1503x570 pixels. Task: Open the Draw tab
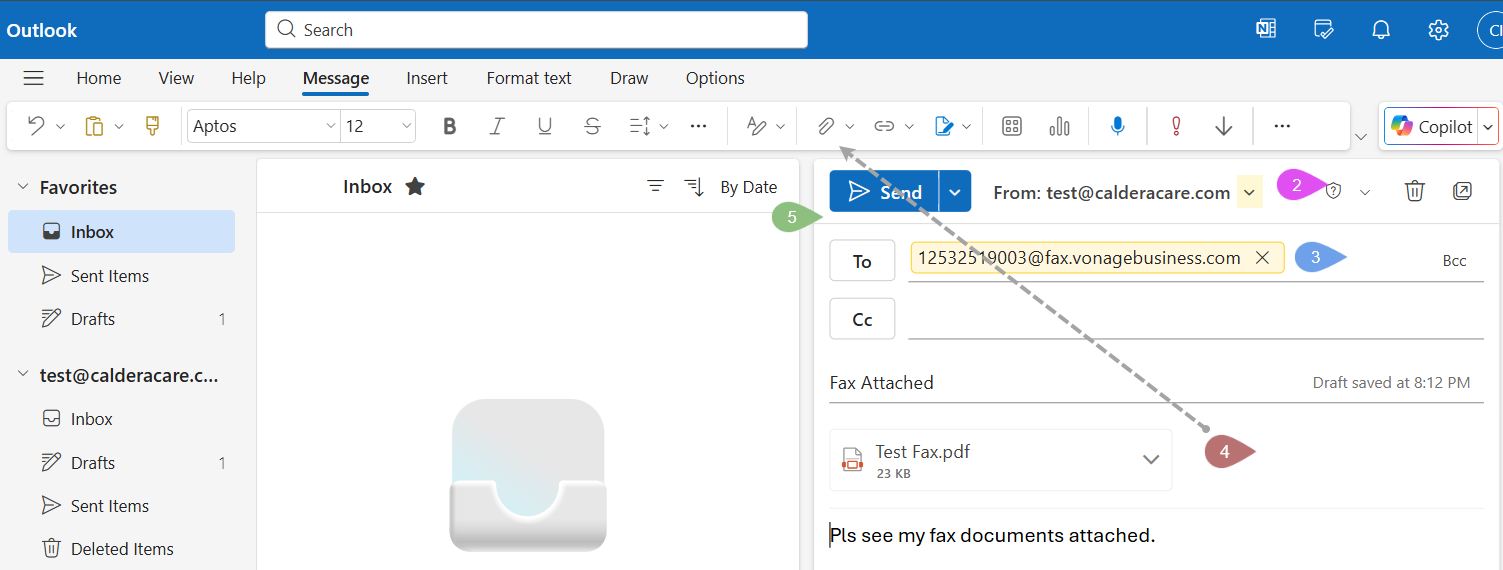629,78
